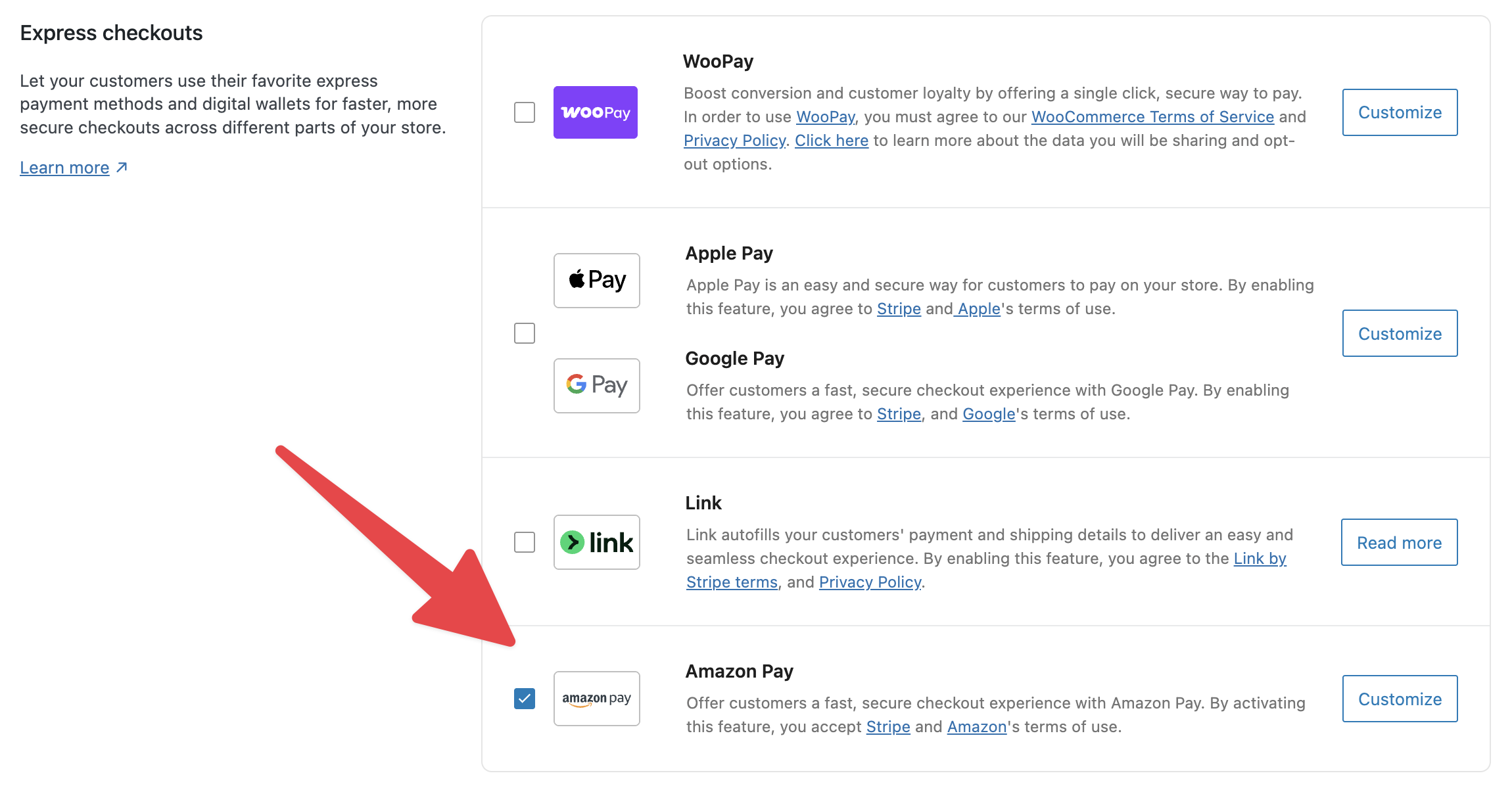Uncheck the Amazon Pay checkbox

tap(525, 699)
